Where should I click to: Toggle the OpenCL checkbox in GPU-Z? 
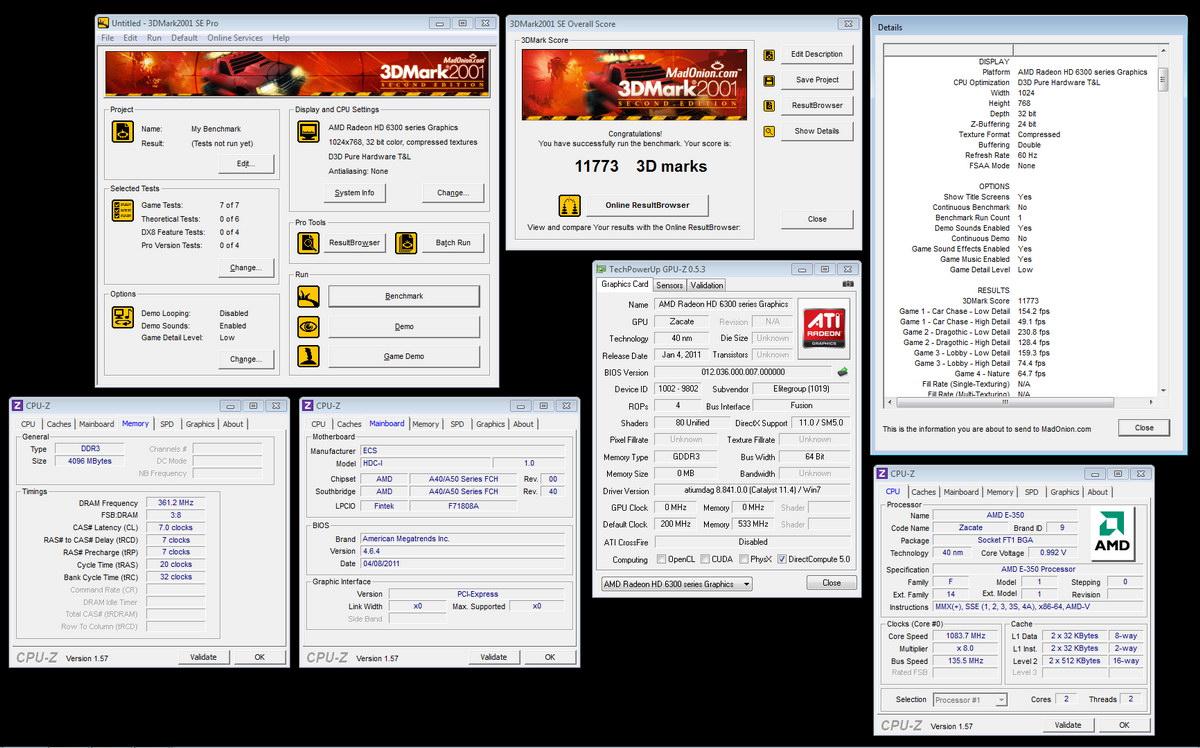[x=661, y=560]
